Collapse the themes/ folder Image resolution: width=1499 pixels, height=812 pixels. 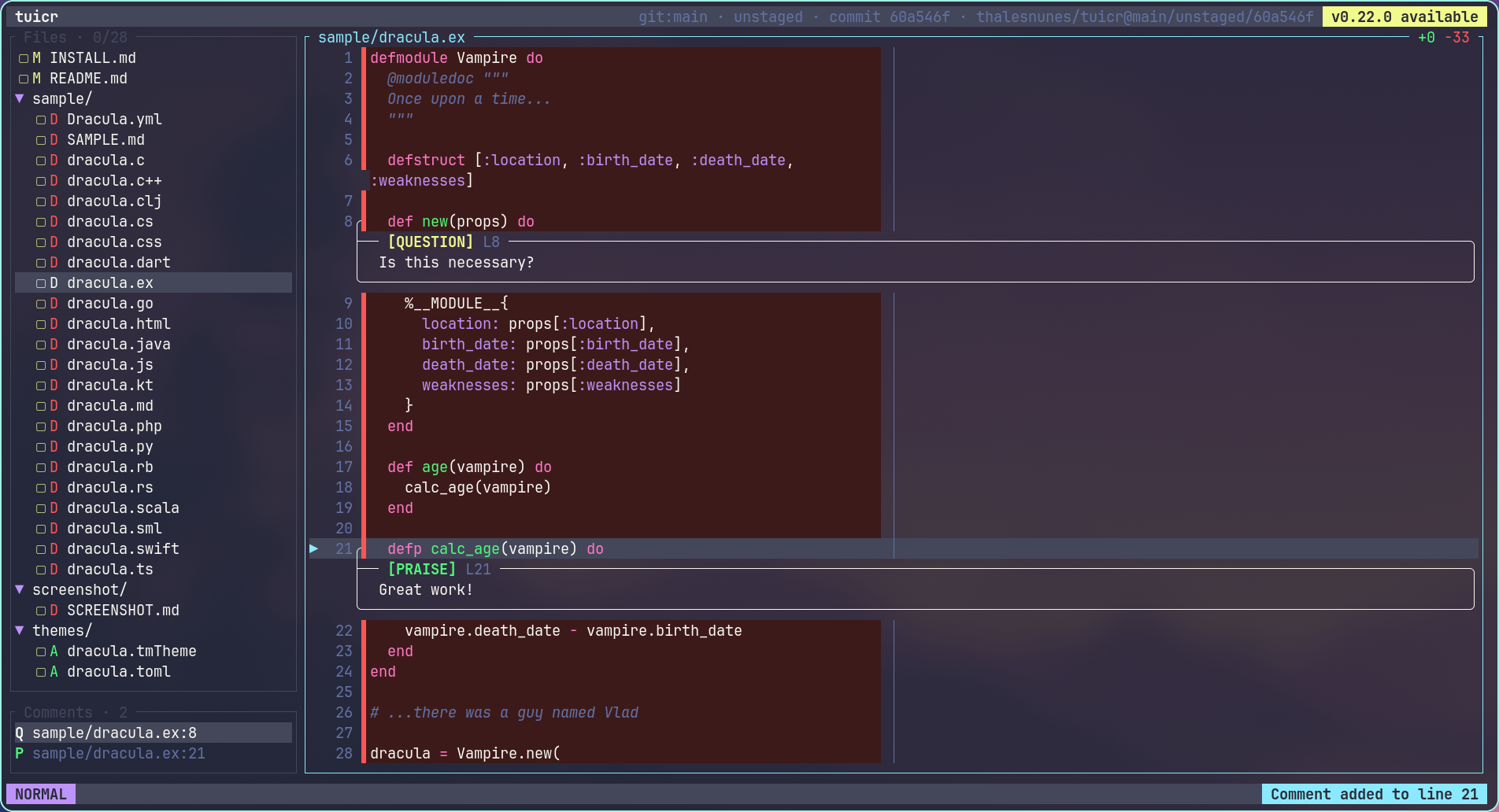[20, 631]
